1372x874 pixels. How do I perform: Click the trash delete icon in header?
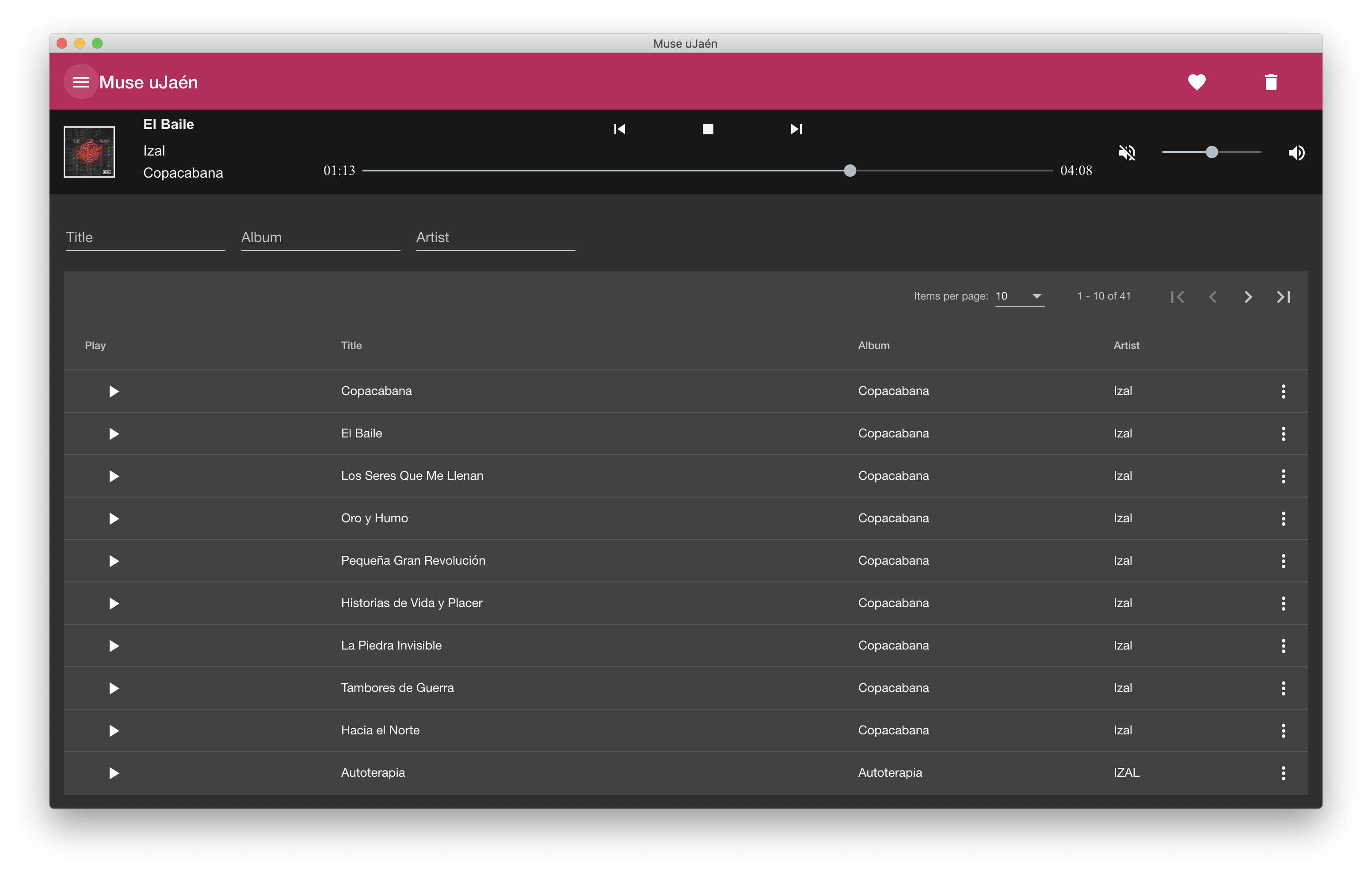(x=1271, y=82)
